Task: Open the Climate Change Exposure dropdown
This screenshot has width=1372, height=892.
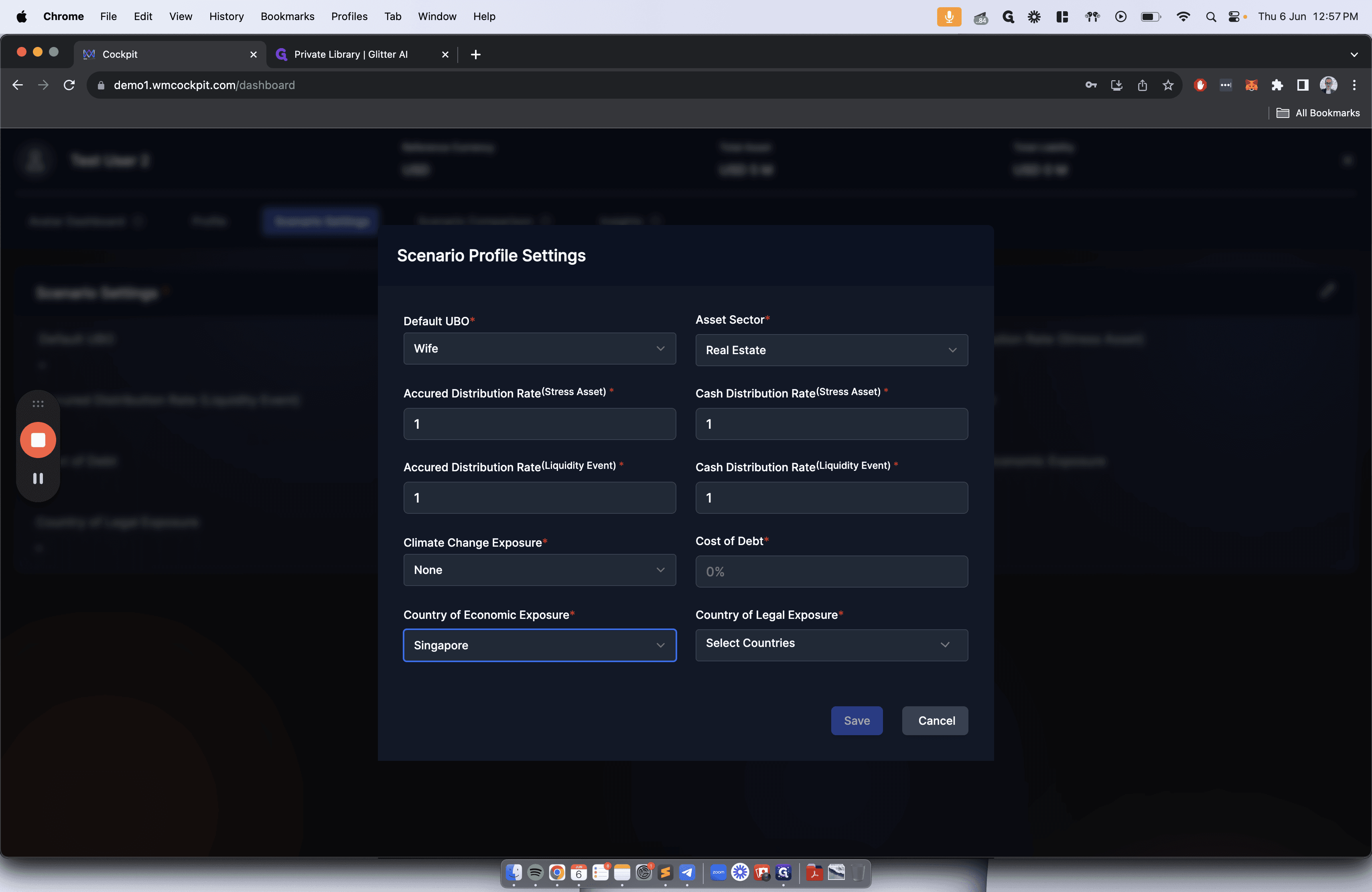Action: [540, 570]
